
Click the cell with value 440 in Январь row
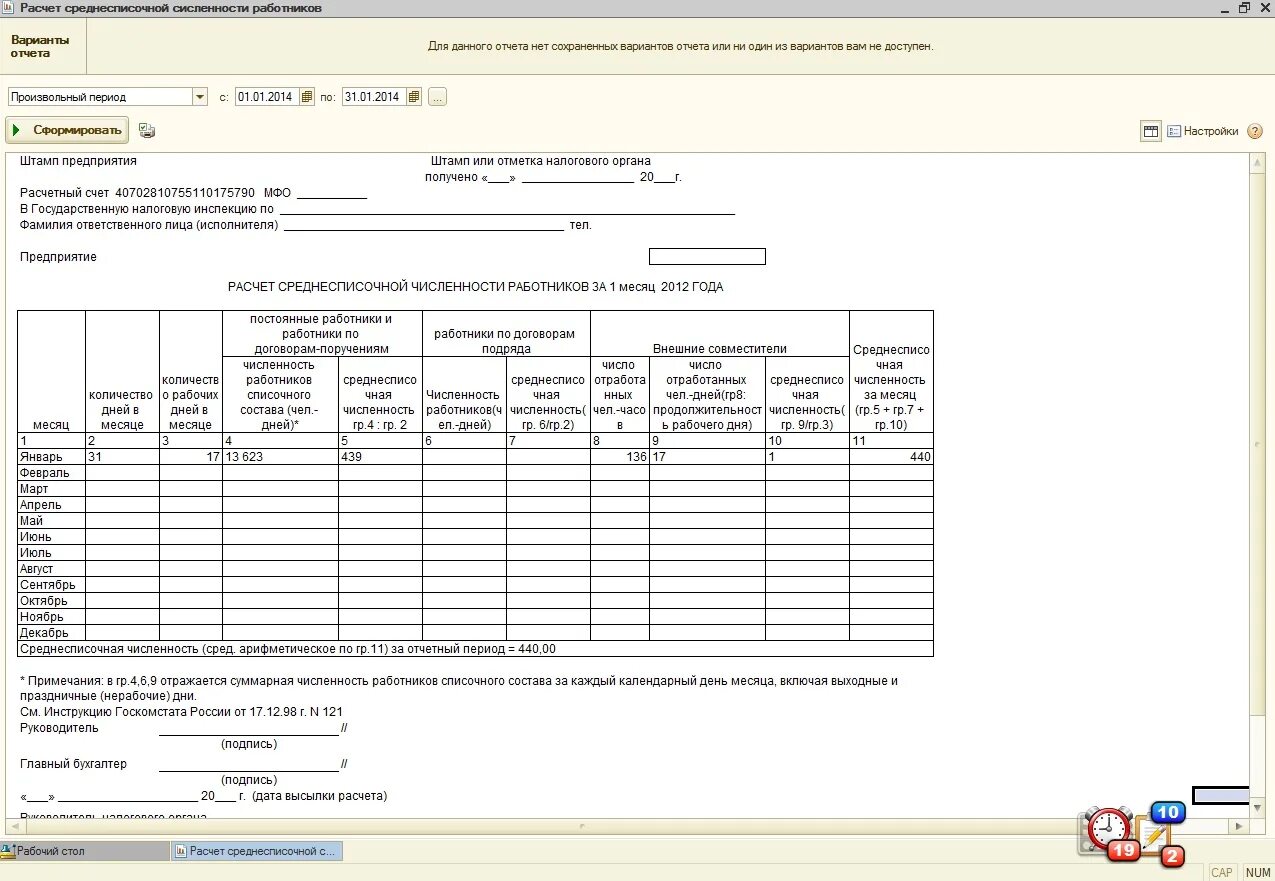click(891, 457)
